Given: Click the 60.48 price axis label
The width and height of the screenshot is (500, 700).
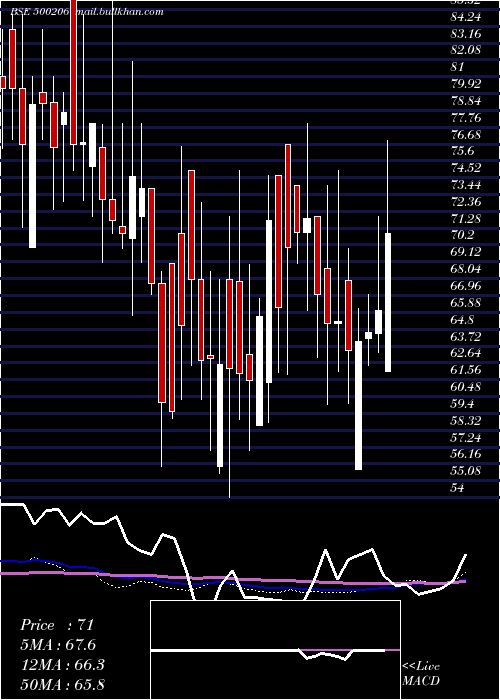Looking at the screenshot, I should click(x=466, y=387).
